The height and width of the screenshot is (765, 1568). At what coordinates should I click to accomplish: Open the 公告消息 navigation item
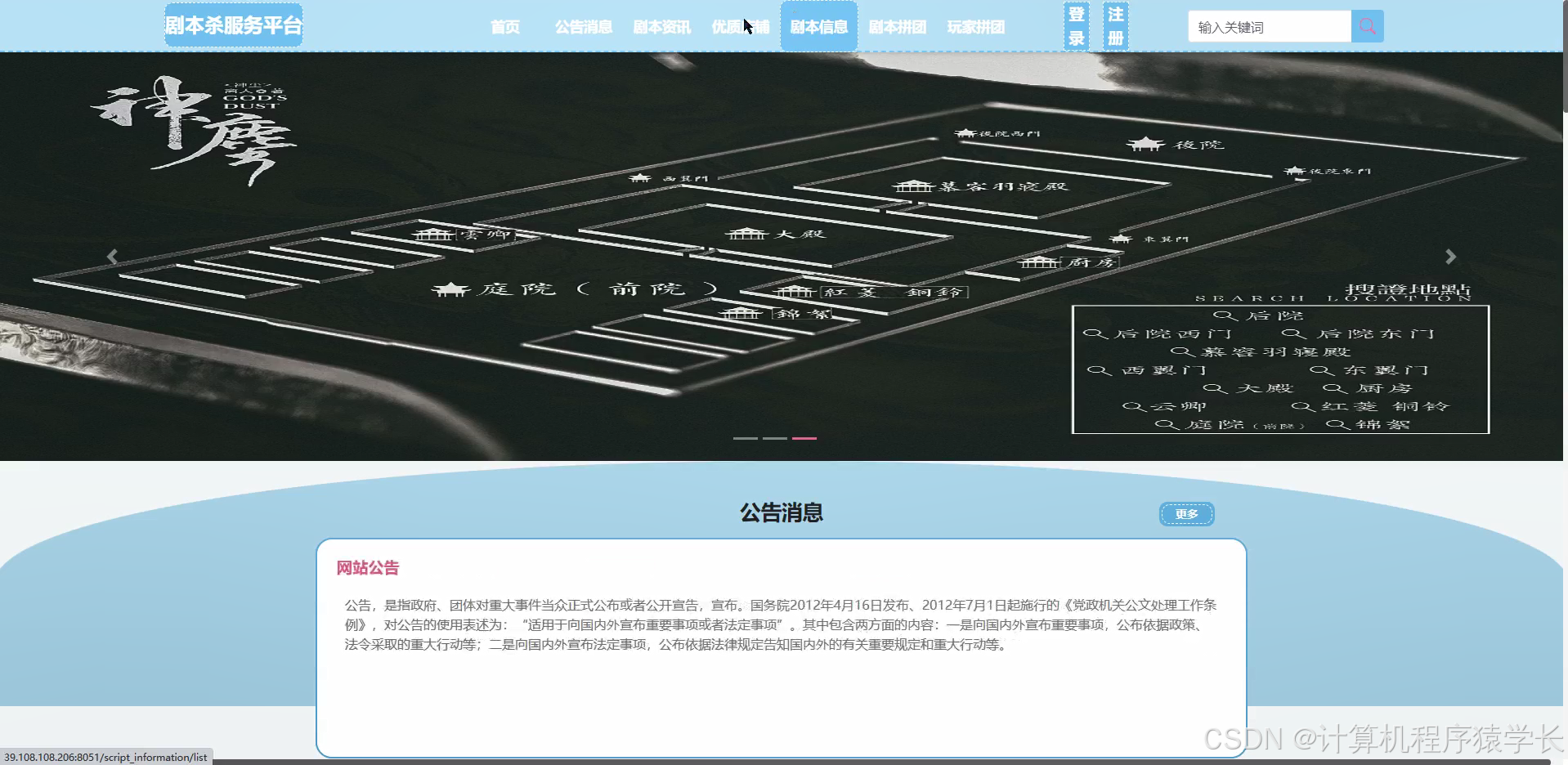[584, 27]
